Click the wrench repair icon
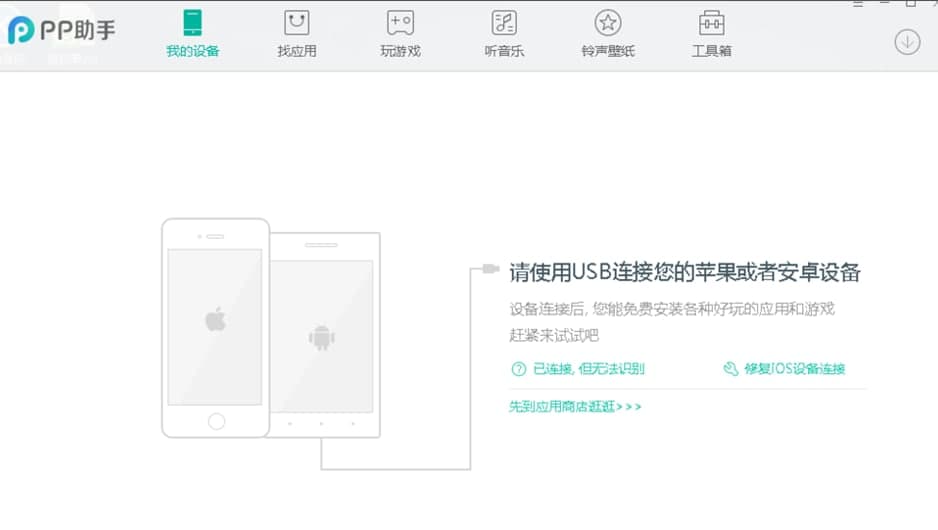938x530 pixels. coord(730,368)
